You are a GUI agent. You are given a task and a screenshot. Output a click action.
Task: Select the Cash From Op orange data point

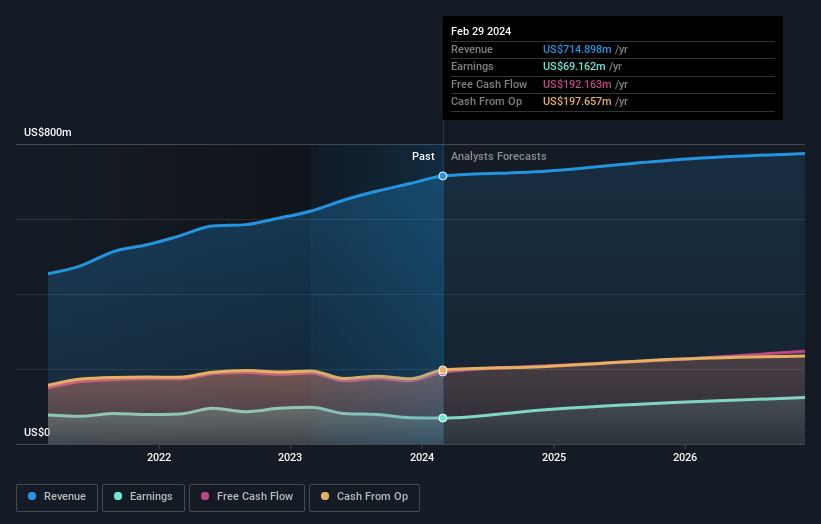pos(443,370)
